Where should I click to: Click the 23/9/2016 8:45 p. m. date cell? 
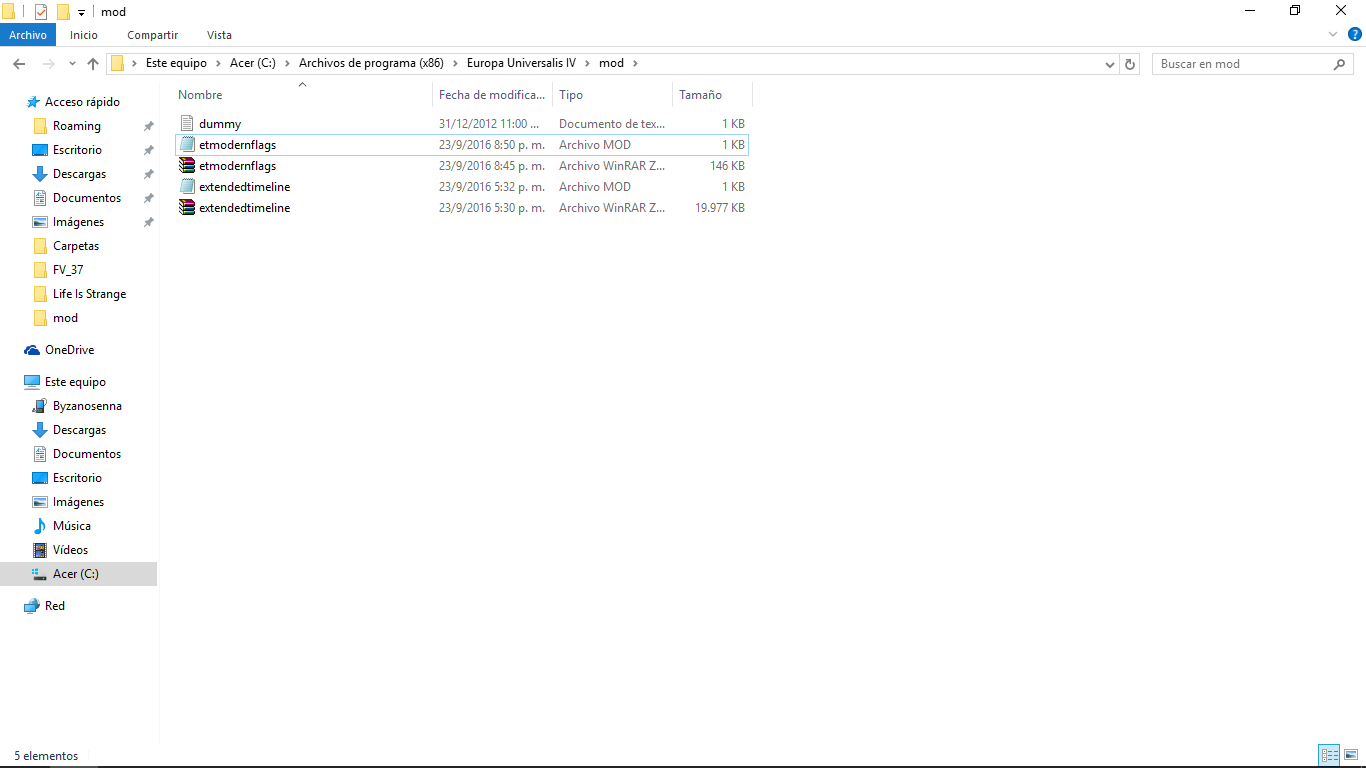tap(492, 166)
